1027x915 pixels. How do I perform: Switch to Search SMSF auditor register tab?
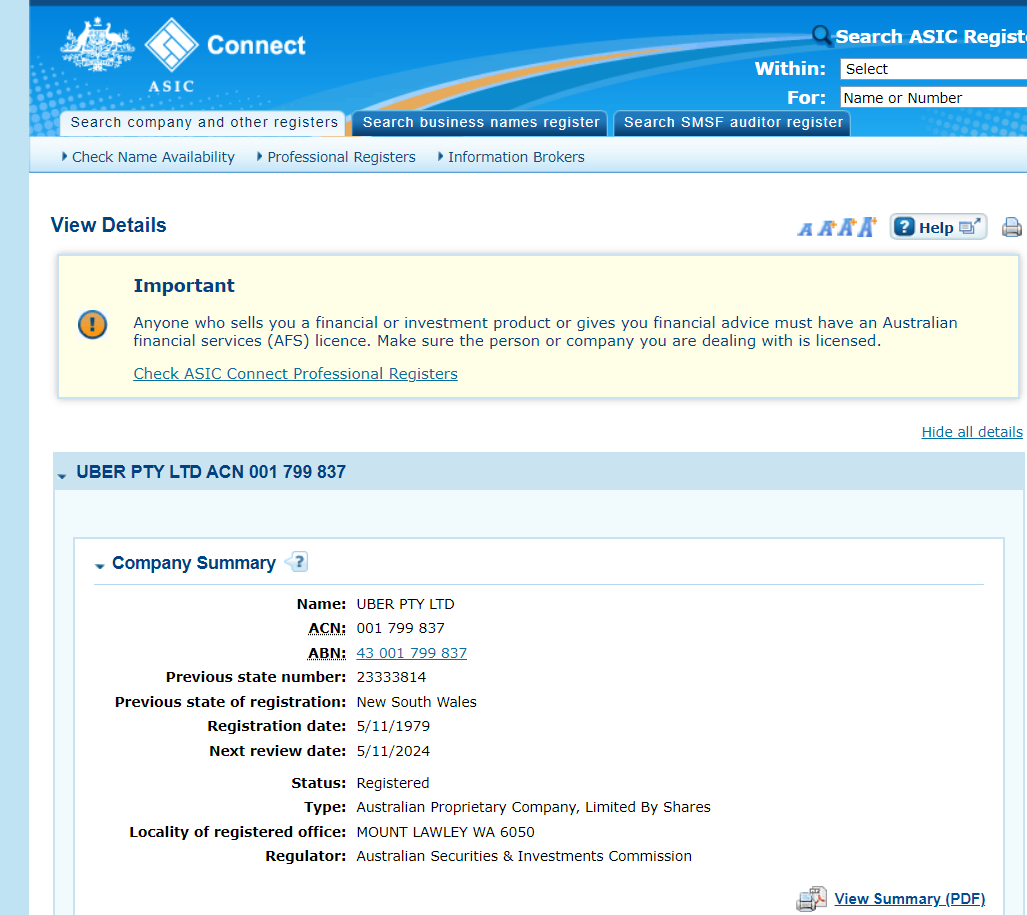(732, 123)
